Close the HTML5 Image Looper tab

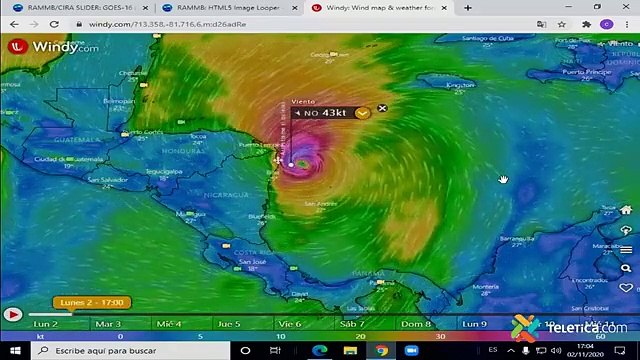(295, 8)
